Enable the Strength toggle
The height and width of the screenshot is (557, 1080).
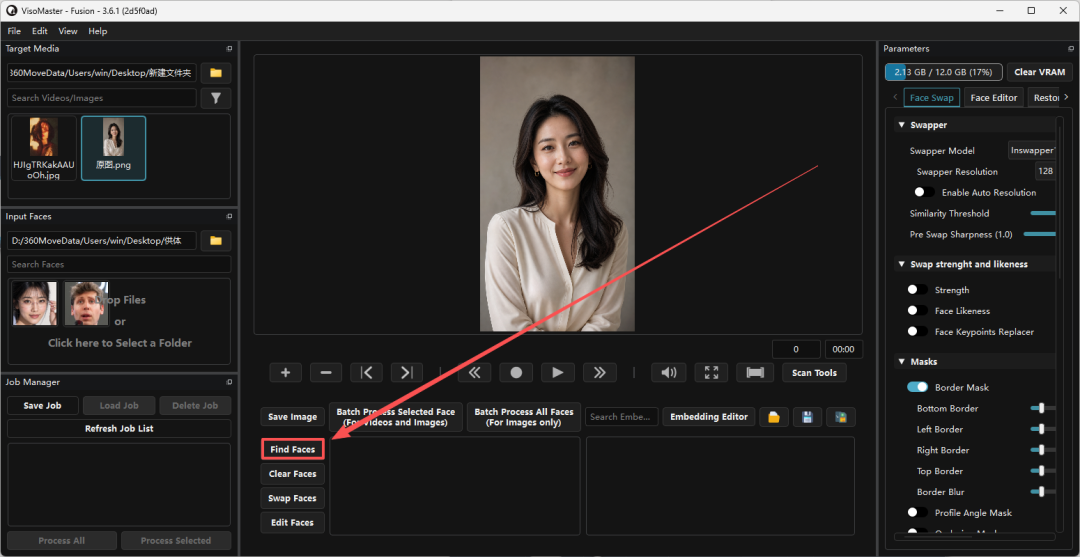[917, 290]
